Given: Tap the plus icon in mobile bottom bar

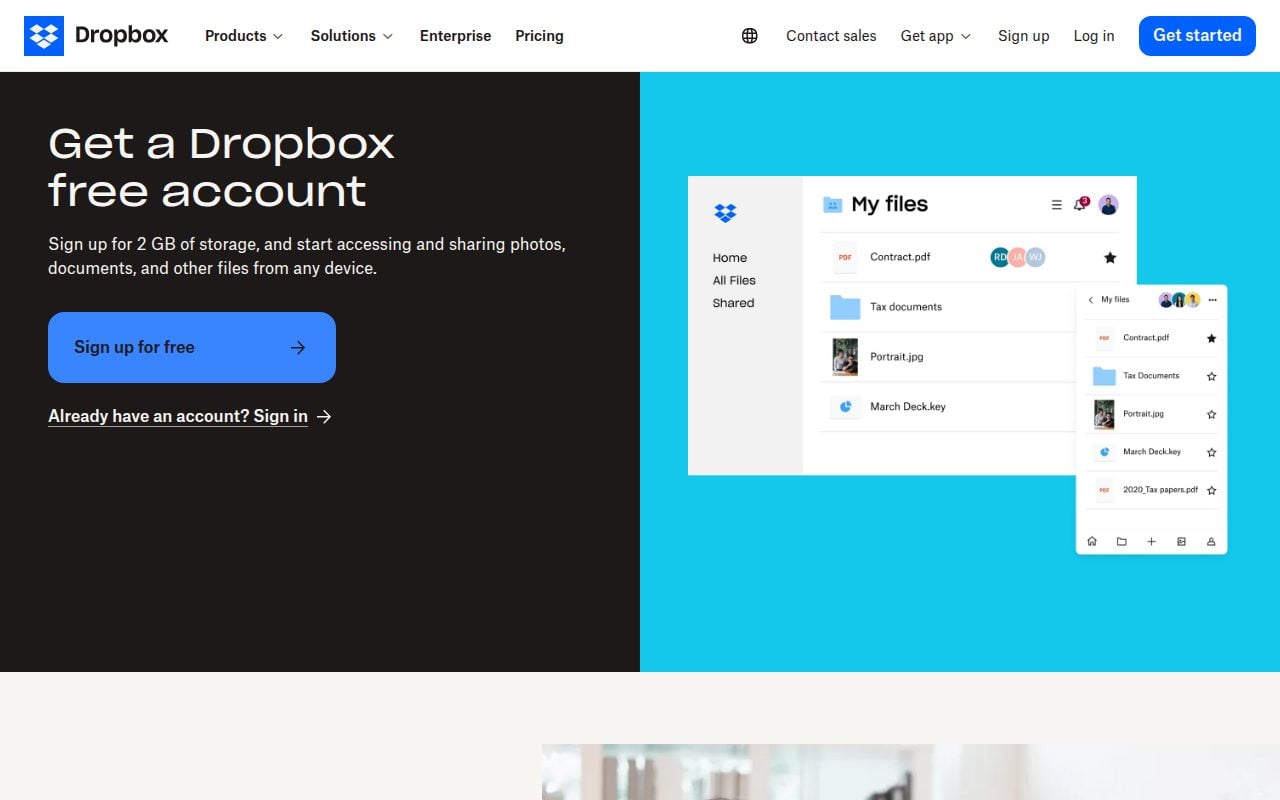Looking at the screenshot, I should point(1151,541).
